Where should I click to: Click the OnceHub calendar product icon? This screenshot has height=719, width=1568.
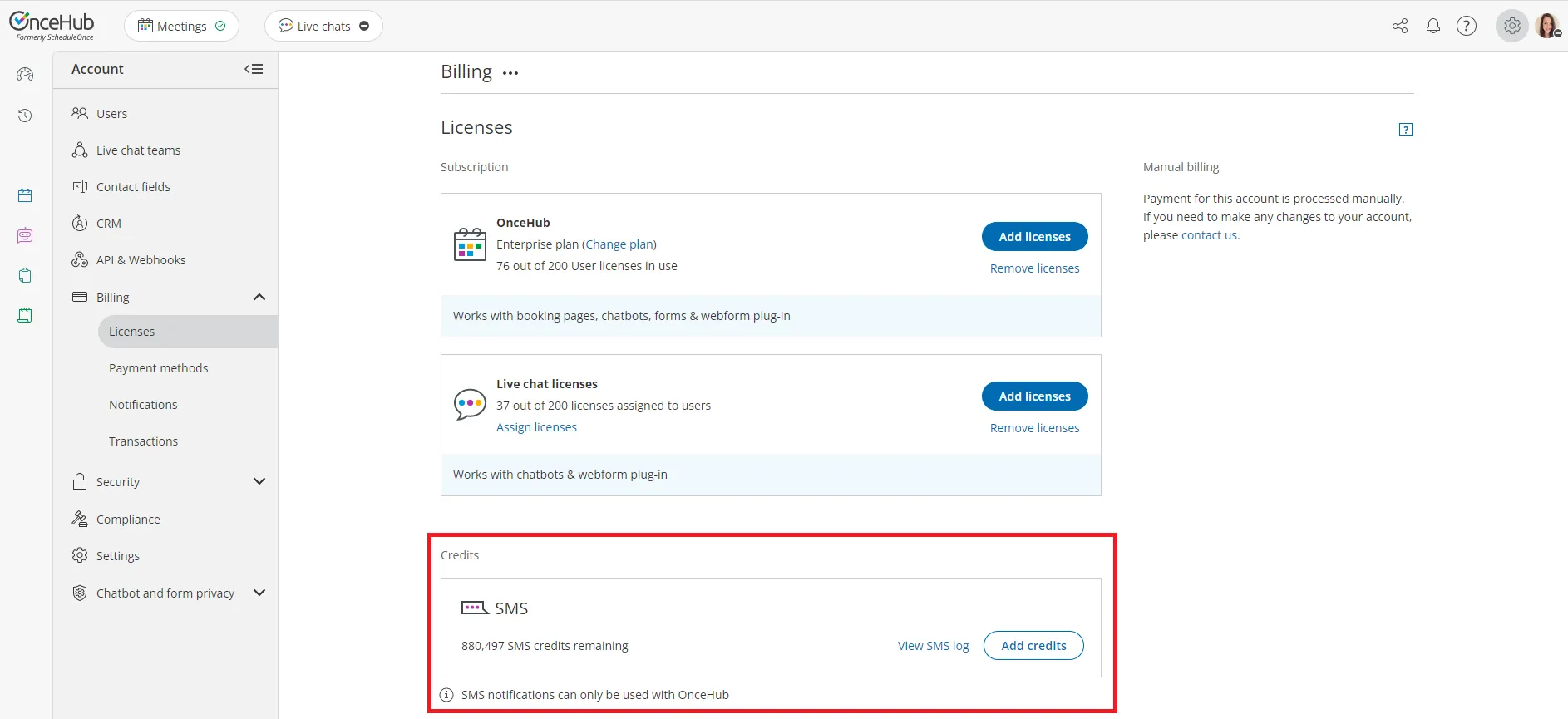pyautogui.click(x=470, y=244)
